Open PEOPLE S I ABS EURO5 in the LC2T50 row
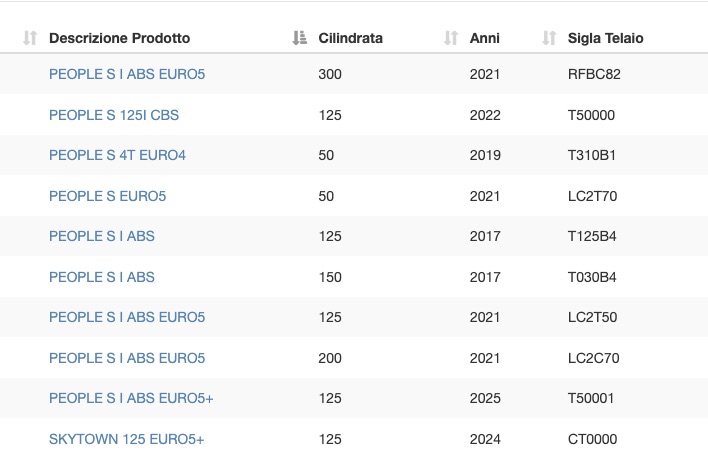708x465 pixels. [127, 317]
